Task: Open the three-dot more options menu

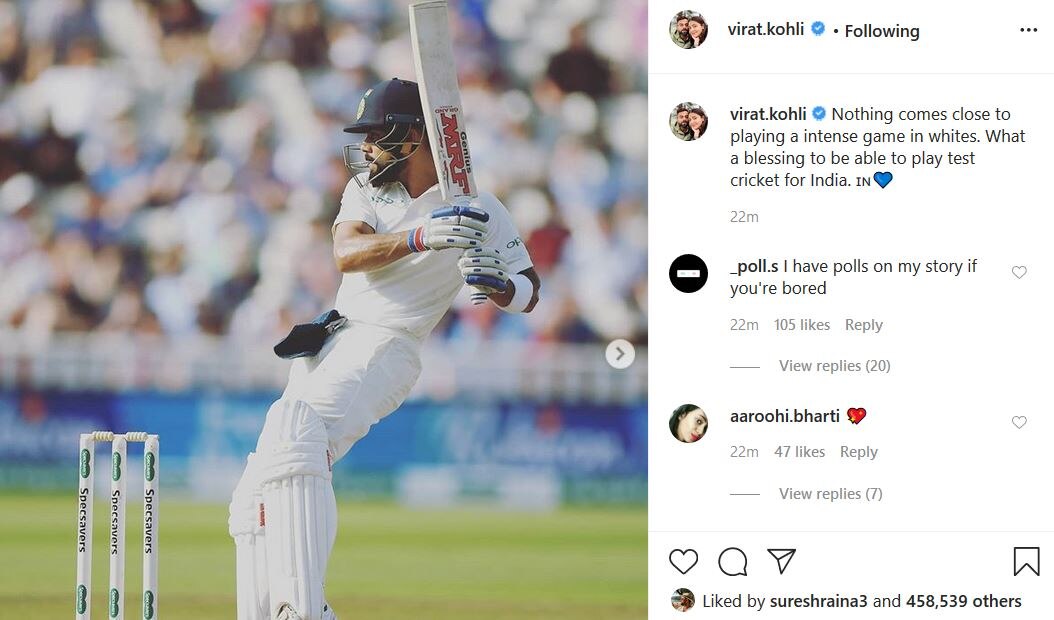Action: click(x=1028, y=30)
